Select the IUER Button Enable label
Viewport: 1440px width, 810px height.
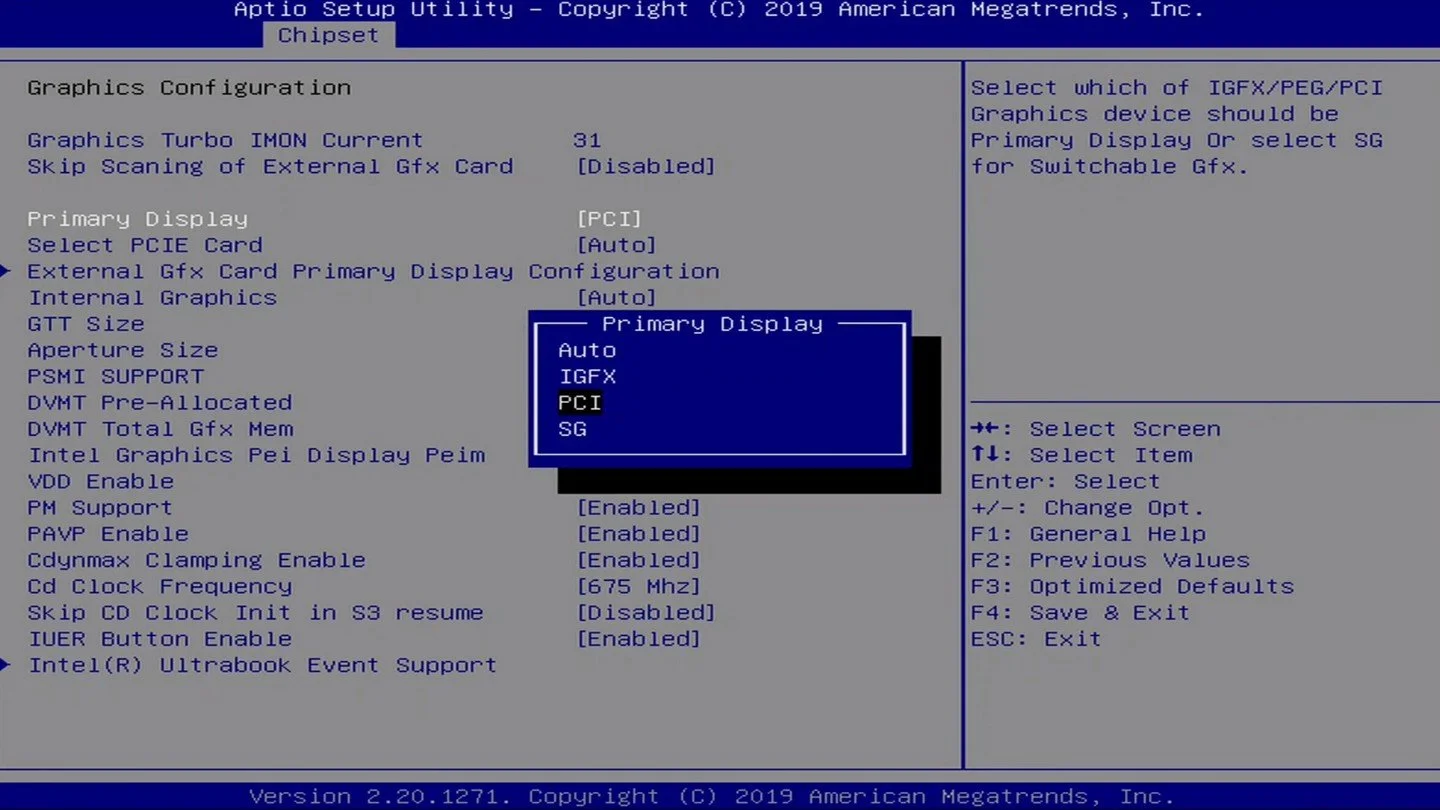[x=160, y=638]
